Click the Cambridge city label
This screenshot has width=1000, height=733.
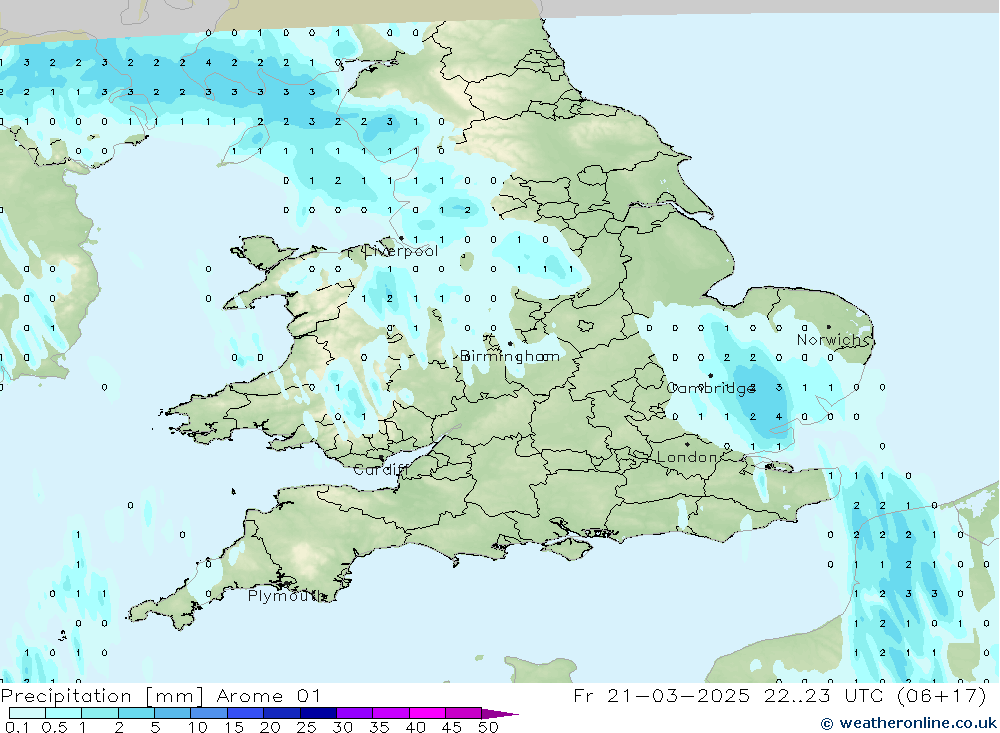(x=710, y=388)
